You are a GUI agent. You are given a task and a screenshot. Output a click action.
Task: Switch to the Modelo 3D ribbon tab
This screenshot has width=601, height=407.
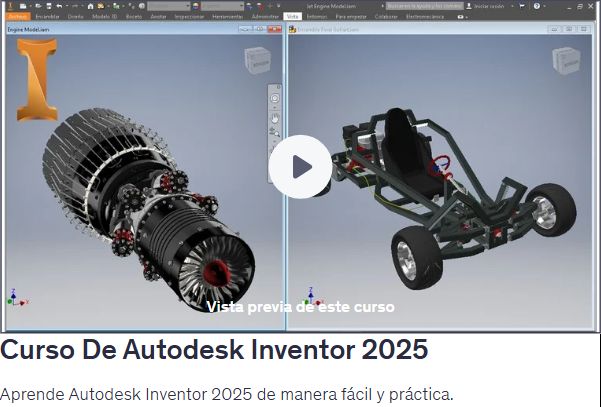pos(105,16)
